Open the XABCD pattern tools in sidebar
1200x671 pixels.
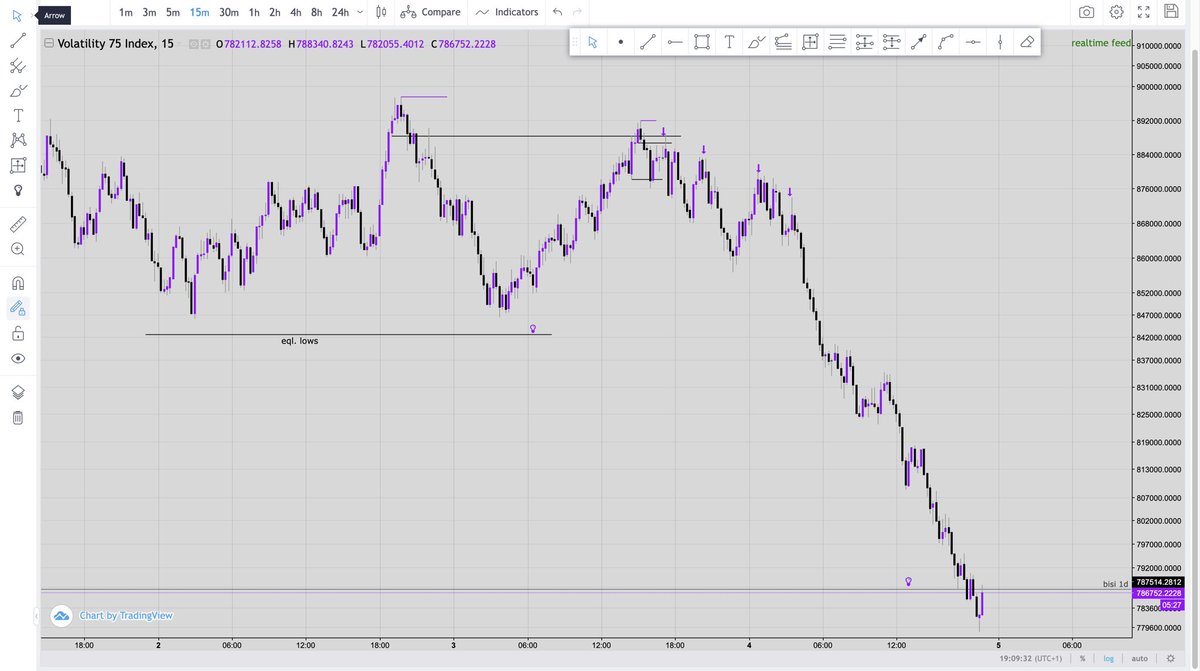point(17,140)
